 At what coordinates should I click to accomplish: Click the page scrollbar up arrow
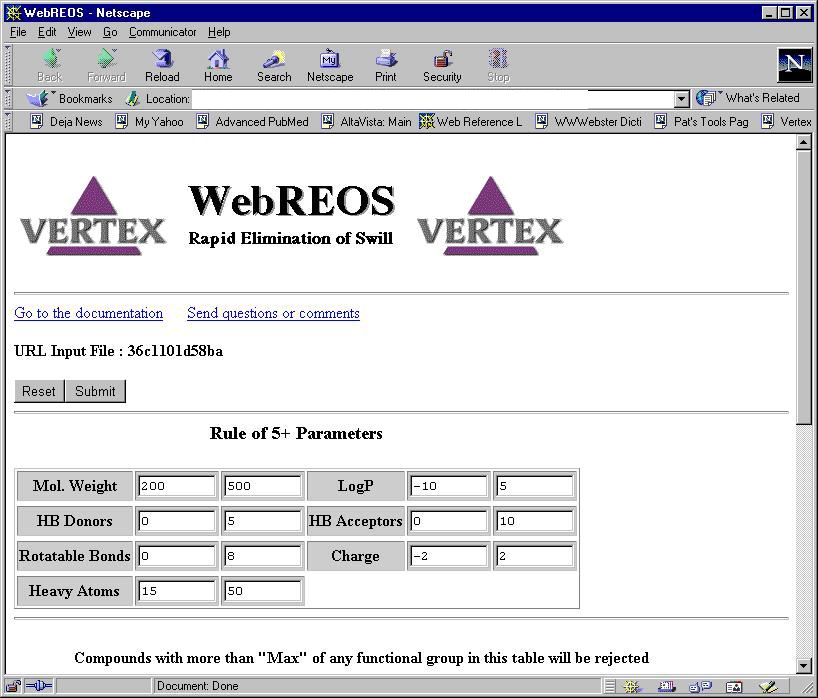(803, 141)
